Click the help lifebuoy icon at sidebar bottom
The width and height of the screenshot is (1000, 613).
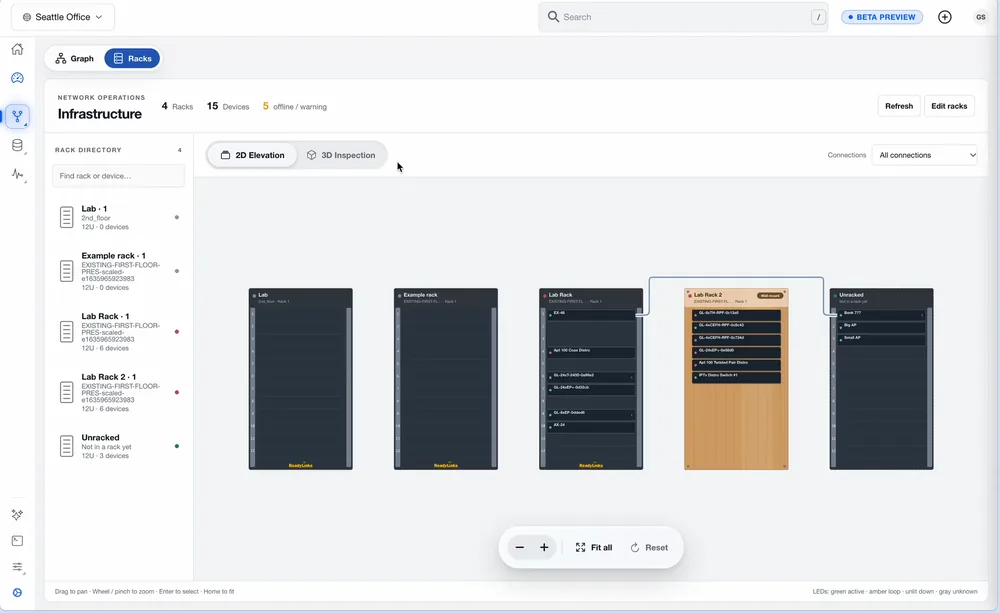tap(17, 593)
